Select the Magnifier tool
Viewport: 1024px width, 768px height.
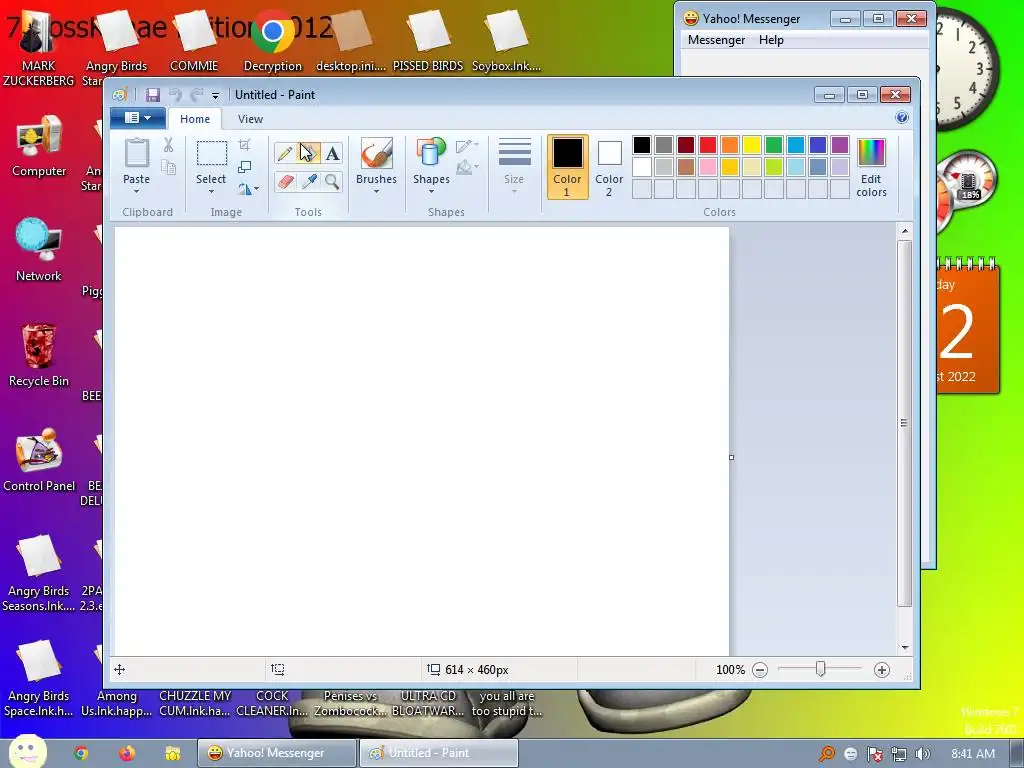pyautogui.click(x=332, y=181)
